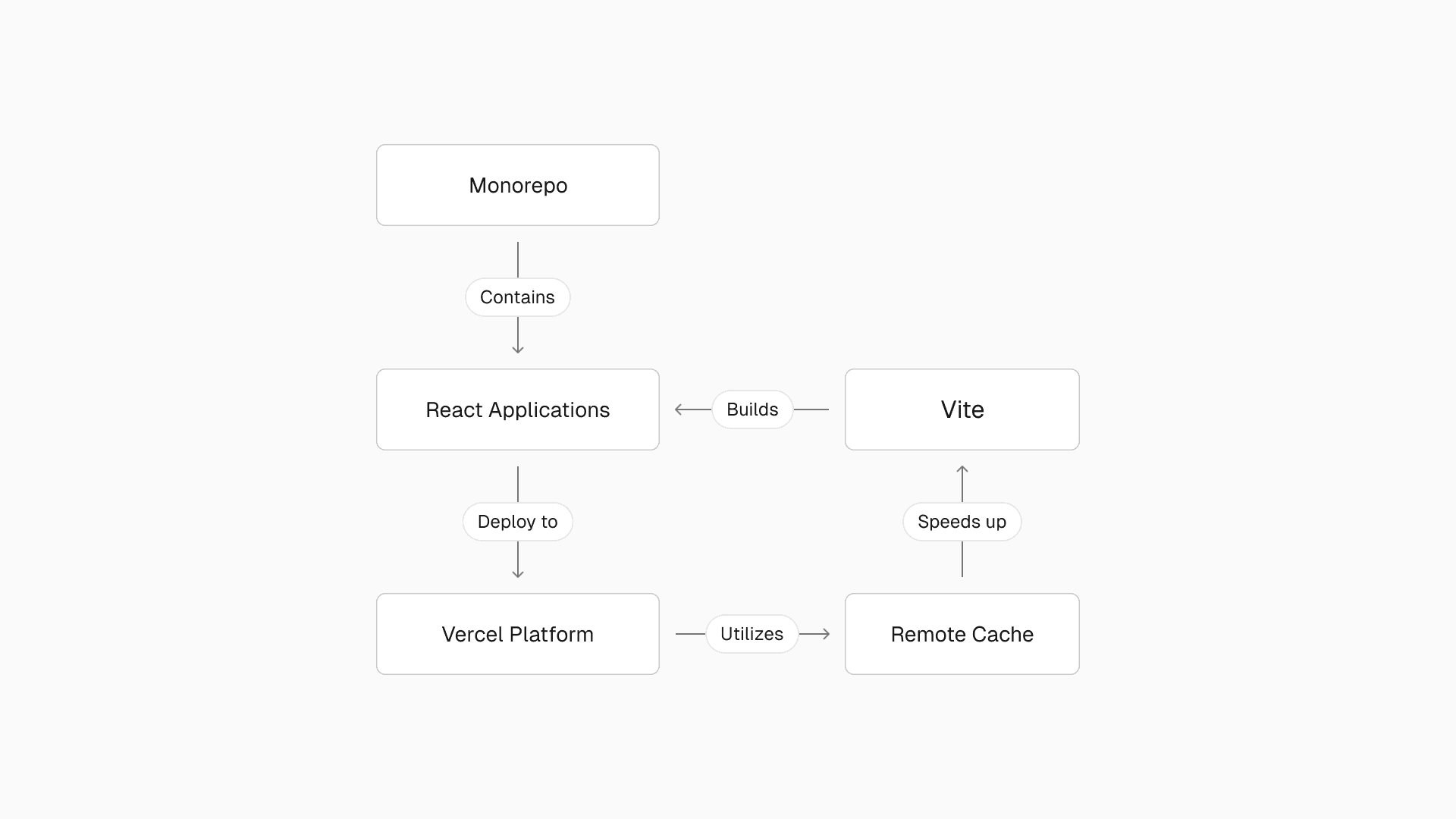Viewport: 1456px width, 819px height.
Task: Click the line between Vercel Platform and Utilizes
Action: [690, 634]
